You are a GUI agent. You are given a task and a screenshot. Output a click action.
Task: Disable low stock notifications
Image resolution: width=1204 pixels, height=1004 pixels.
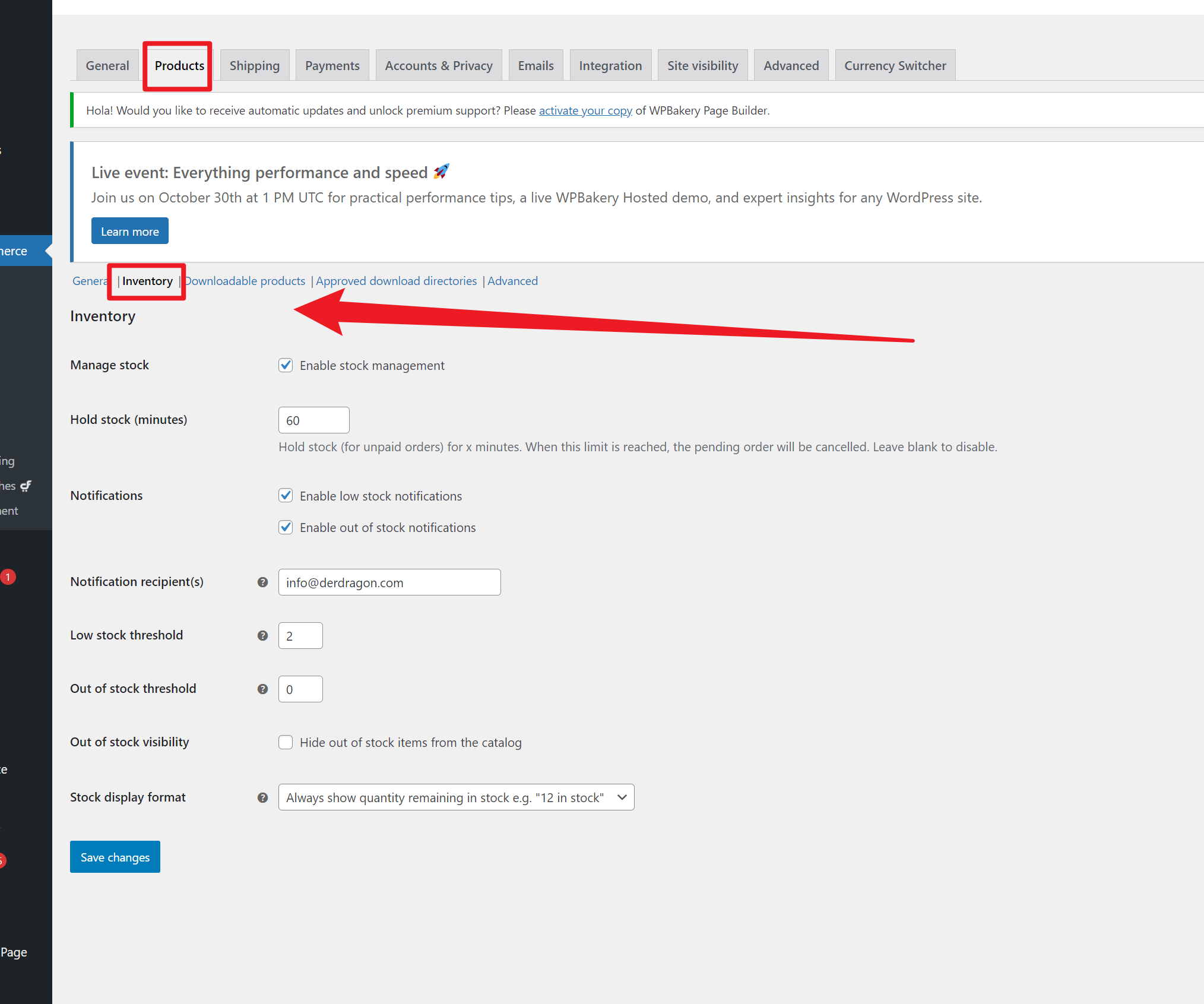tap(286, 495)
